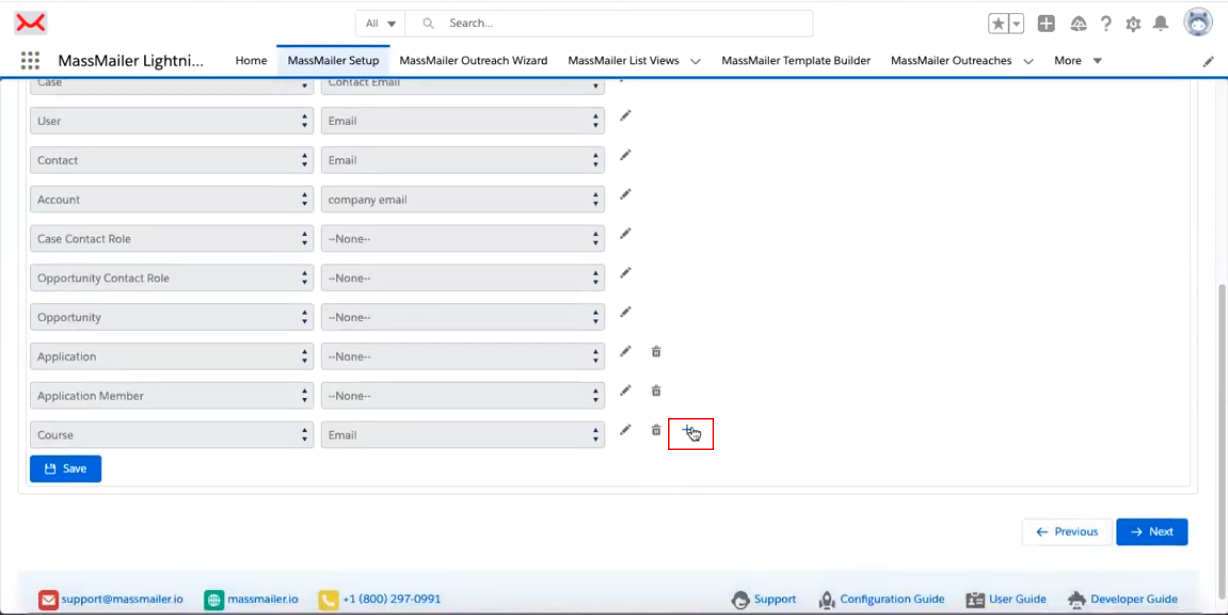Edit the Contact row mapping
The height and width of the screenshot is (615, 1228).
[625, 155]
